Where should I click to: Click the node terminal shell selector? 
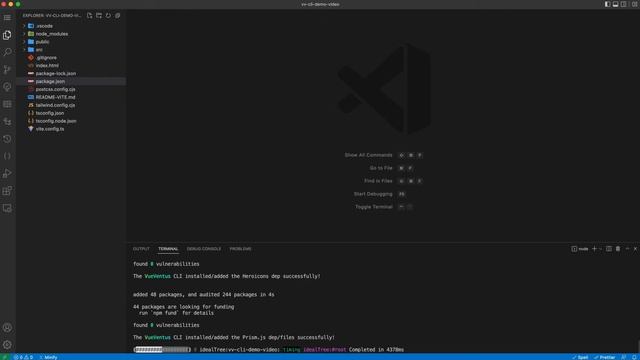(x=580, y=249)
